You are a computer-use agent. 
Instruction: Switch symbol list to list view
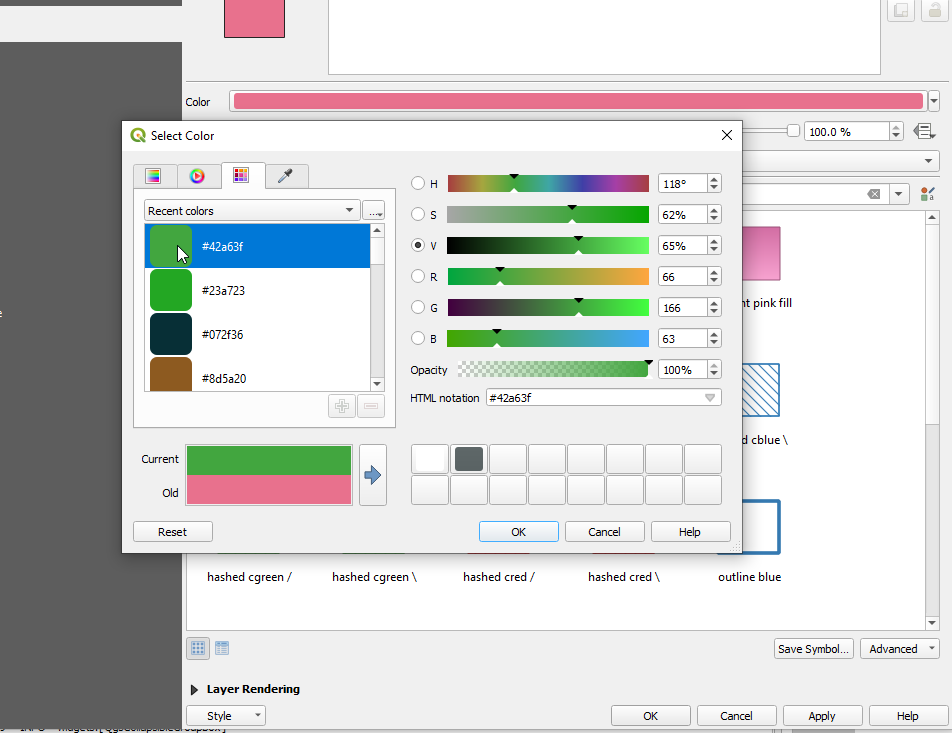(222, 648)
